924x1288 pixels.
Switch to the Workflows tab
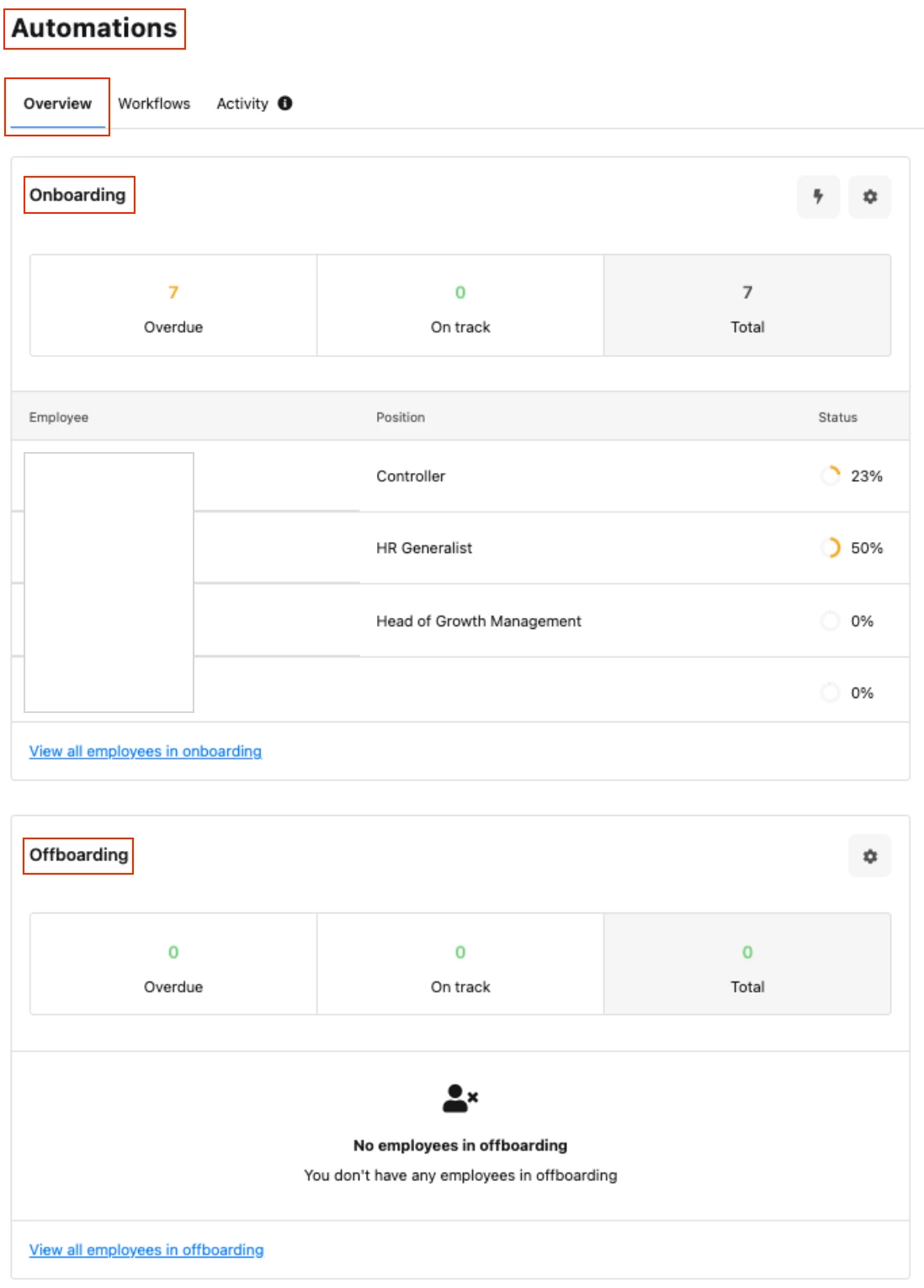pyautogui.click(x=154, y=104)
